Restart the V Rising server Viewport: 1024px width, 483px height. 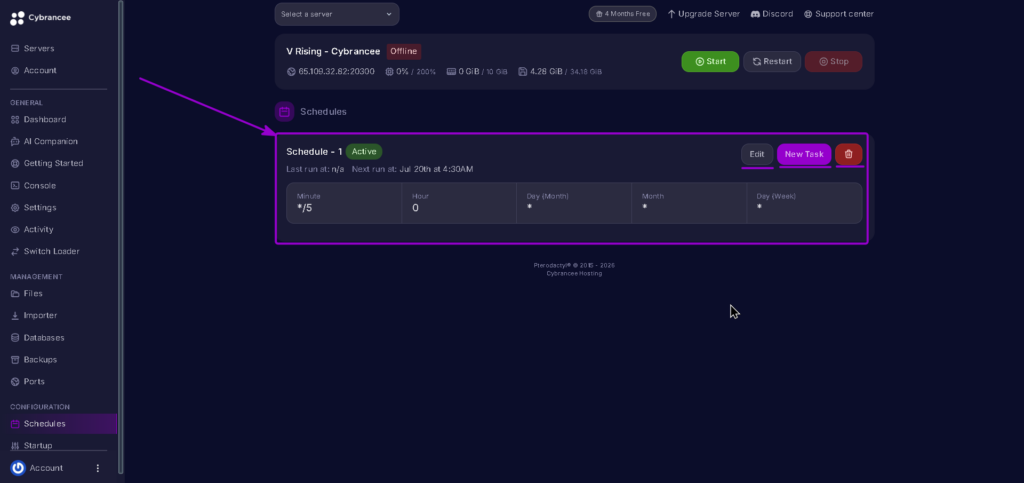pos(772,61)
